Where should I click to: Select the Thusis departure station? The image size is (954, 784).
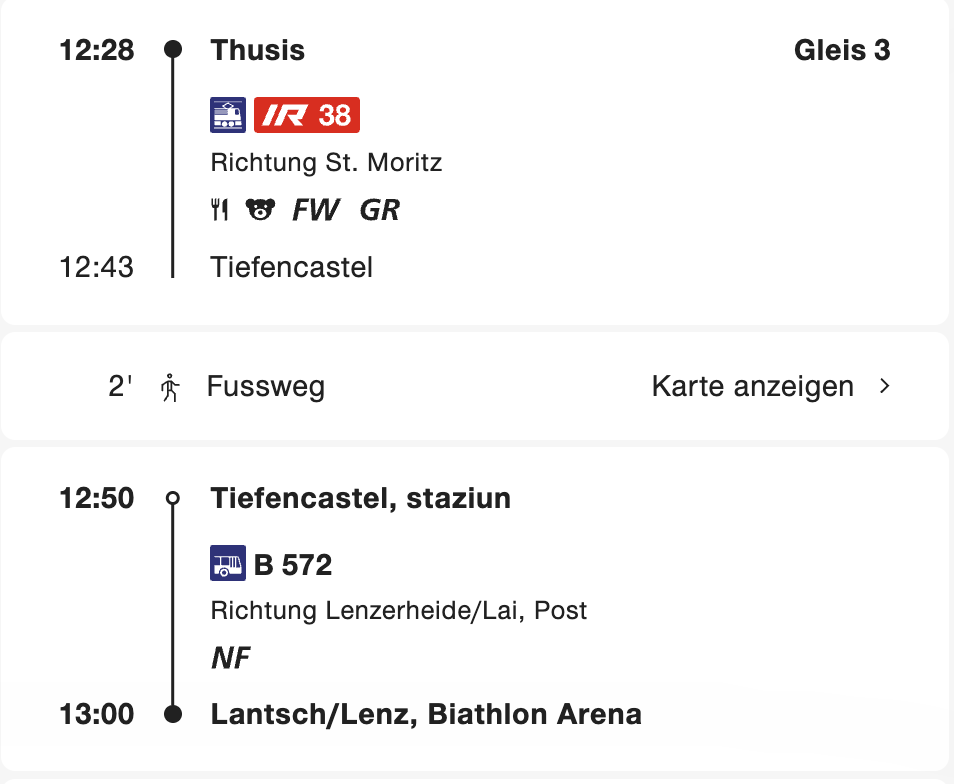(258, 50)
